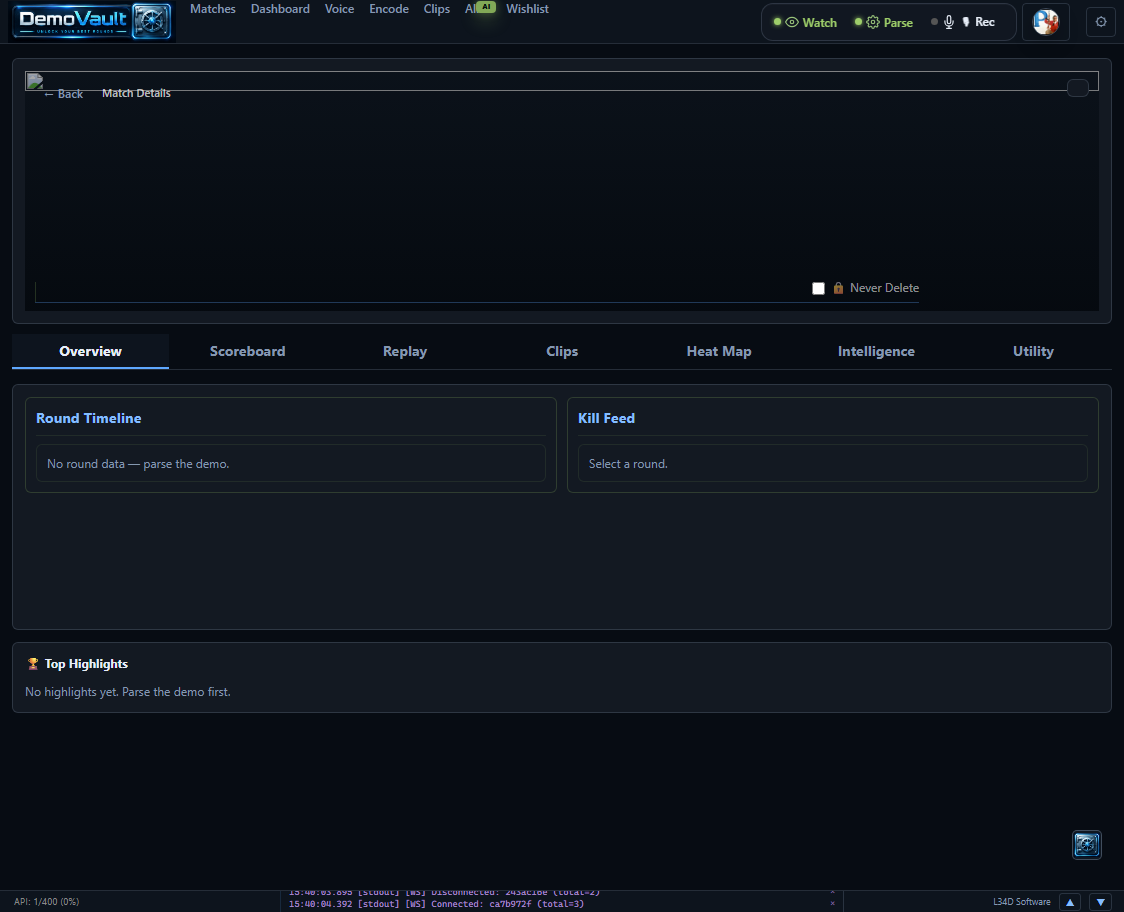Click the Watch eye icon
The width and height of the screenshot is (1124, 912).
click(791, 22)
